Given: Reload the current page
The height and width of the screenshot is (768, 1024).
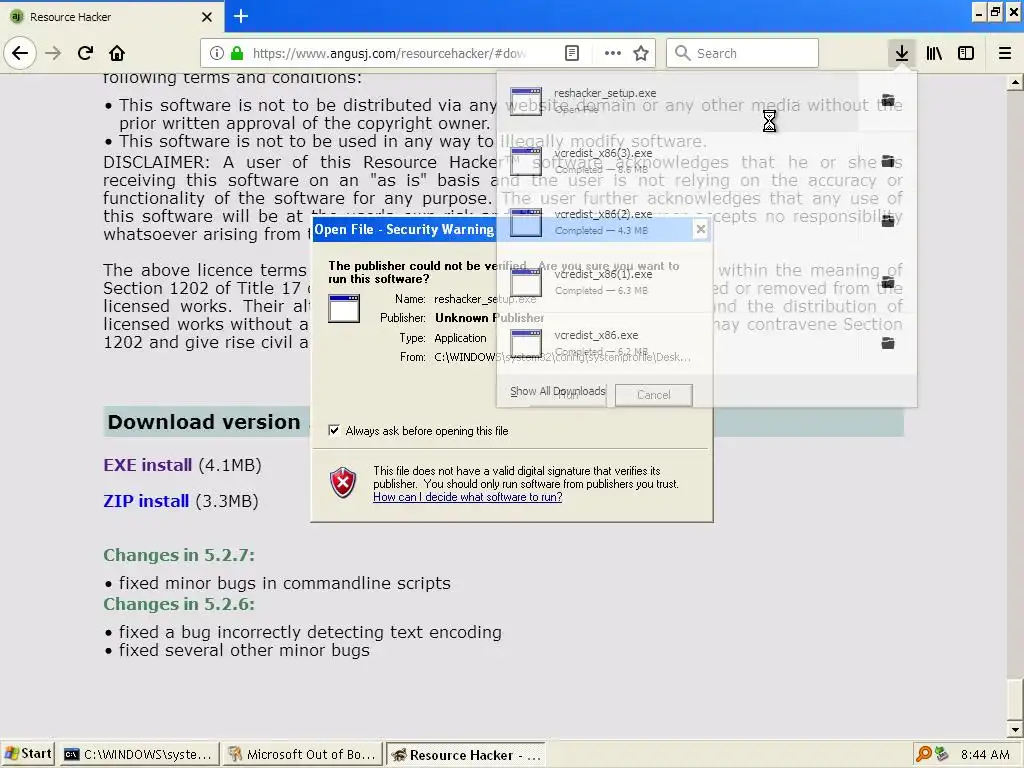Looking at the screenshot, I should (85, 53).
